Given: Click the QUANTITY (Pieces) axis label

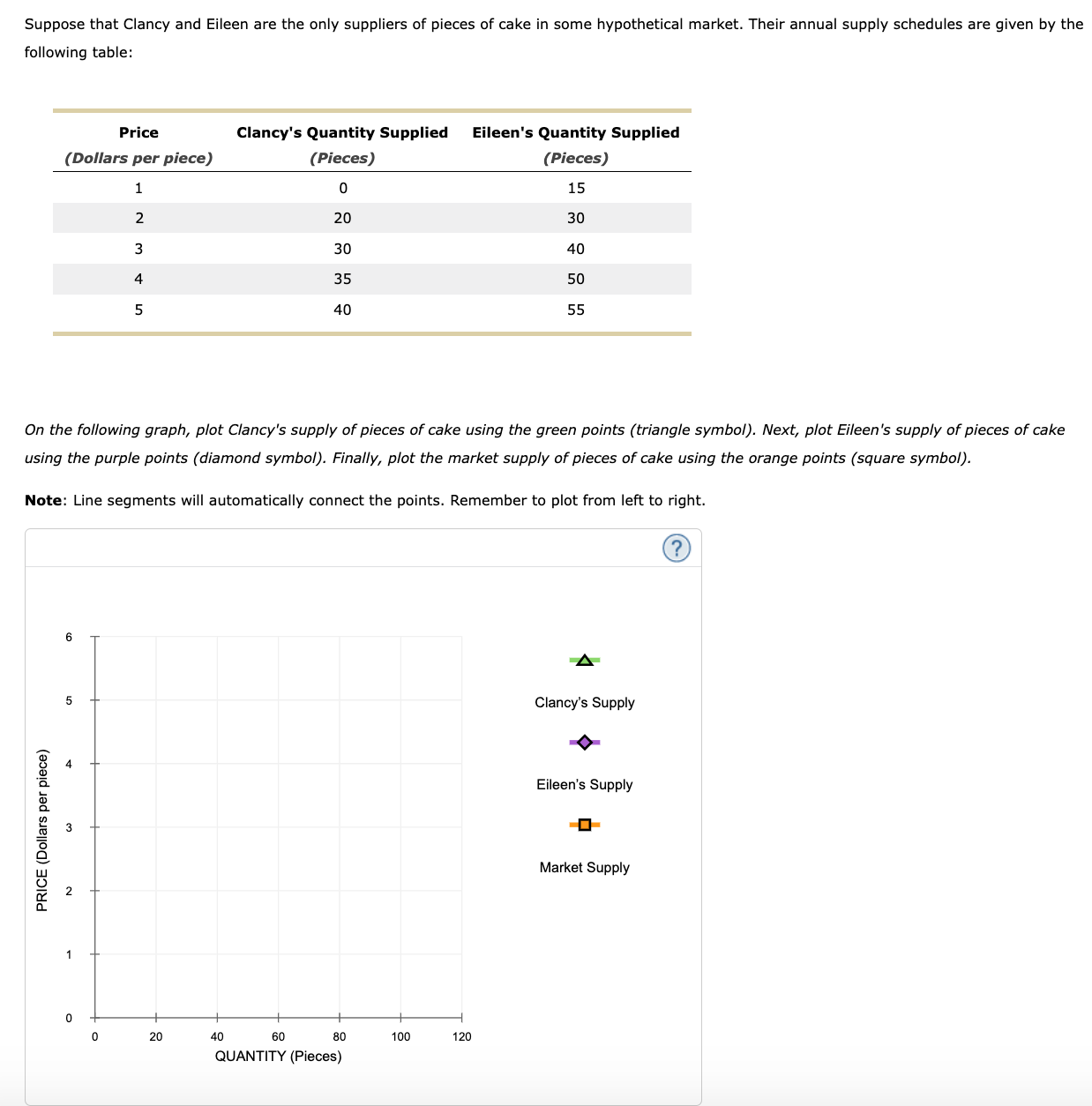Looking at the screenshot, I should (278, 1055).
